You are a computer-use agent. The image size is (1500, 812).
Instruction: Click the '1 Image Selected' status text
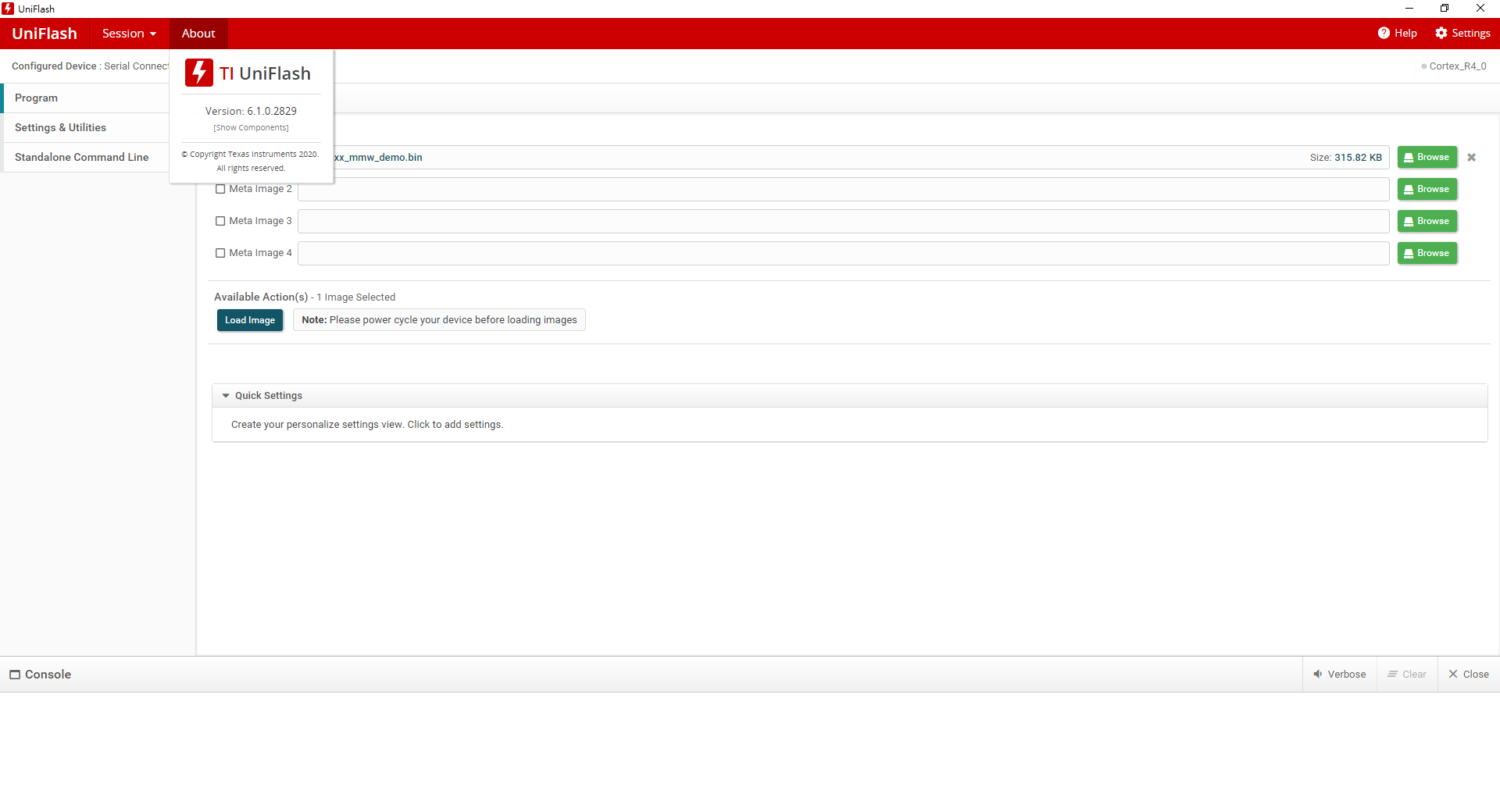(x=355, y=297)
